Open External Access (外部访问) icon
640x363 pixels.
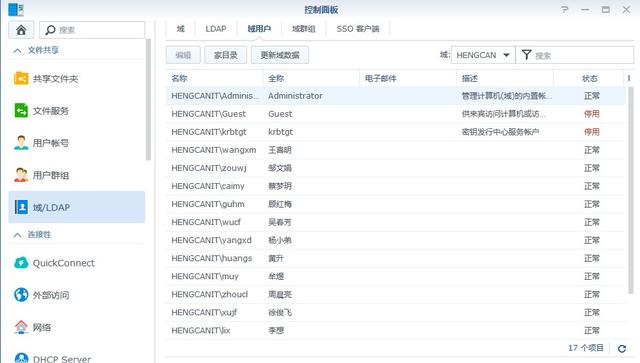pos(21,294)
